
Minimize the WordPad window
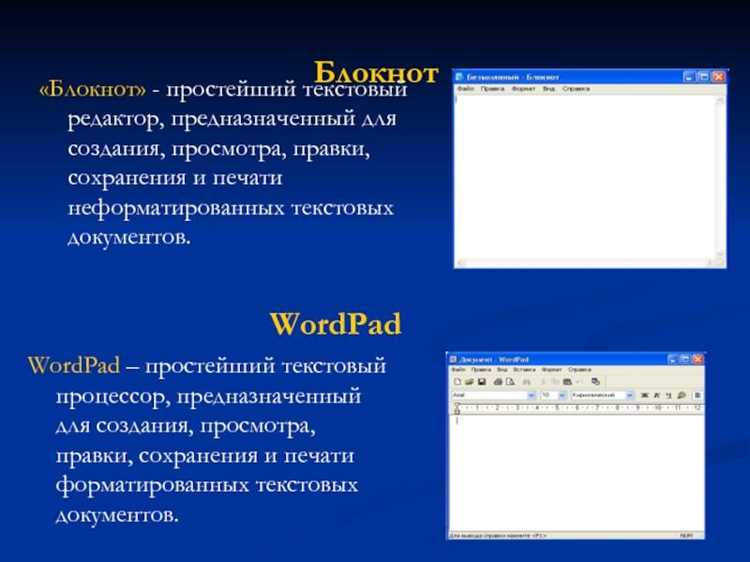[x=673, y=359]
